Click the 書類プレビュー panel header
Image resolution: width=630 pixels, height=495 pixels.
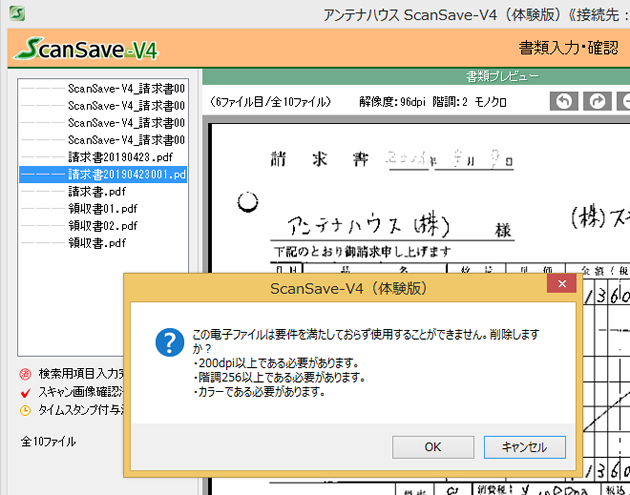(416, 76)
